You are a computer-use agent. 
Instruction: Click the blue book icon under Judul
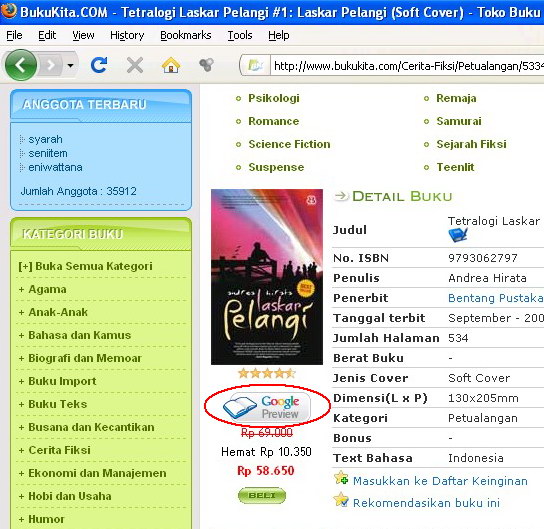(458, 235)
